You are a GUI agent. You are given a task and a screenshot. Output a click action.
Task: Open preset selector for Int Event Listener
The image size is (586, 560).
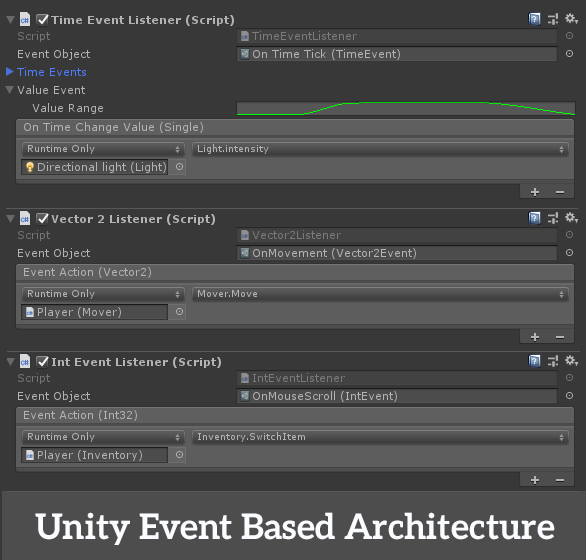pos(553,361)
